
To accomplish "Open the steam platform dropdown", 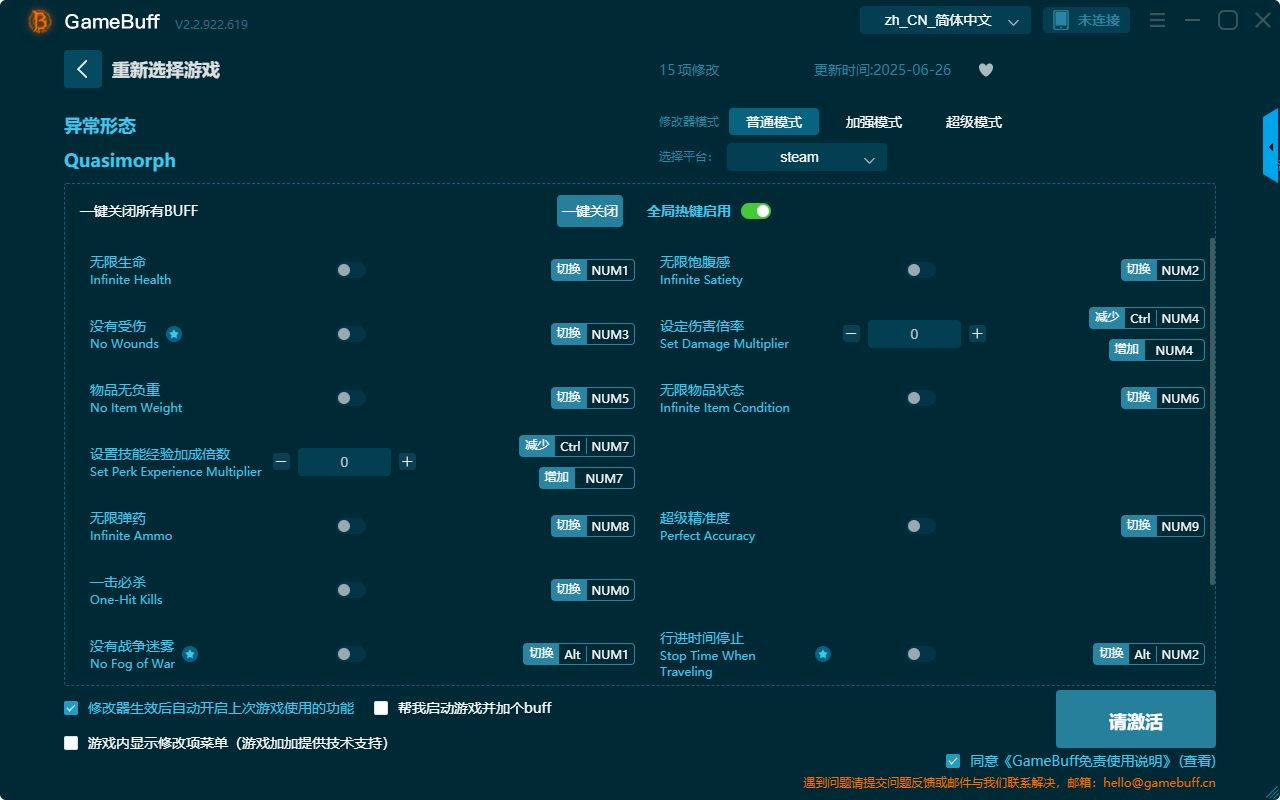I will pos(807,157).
